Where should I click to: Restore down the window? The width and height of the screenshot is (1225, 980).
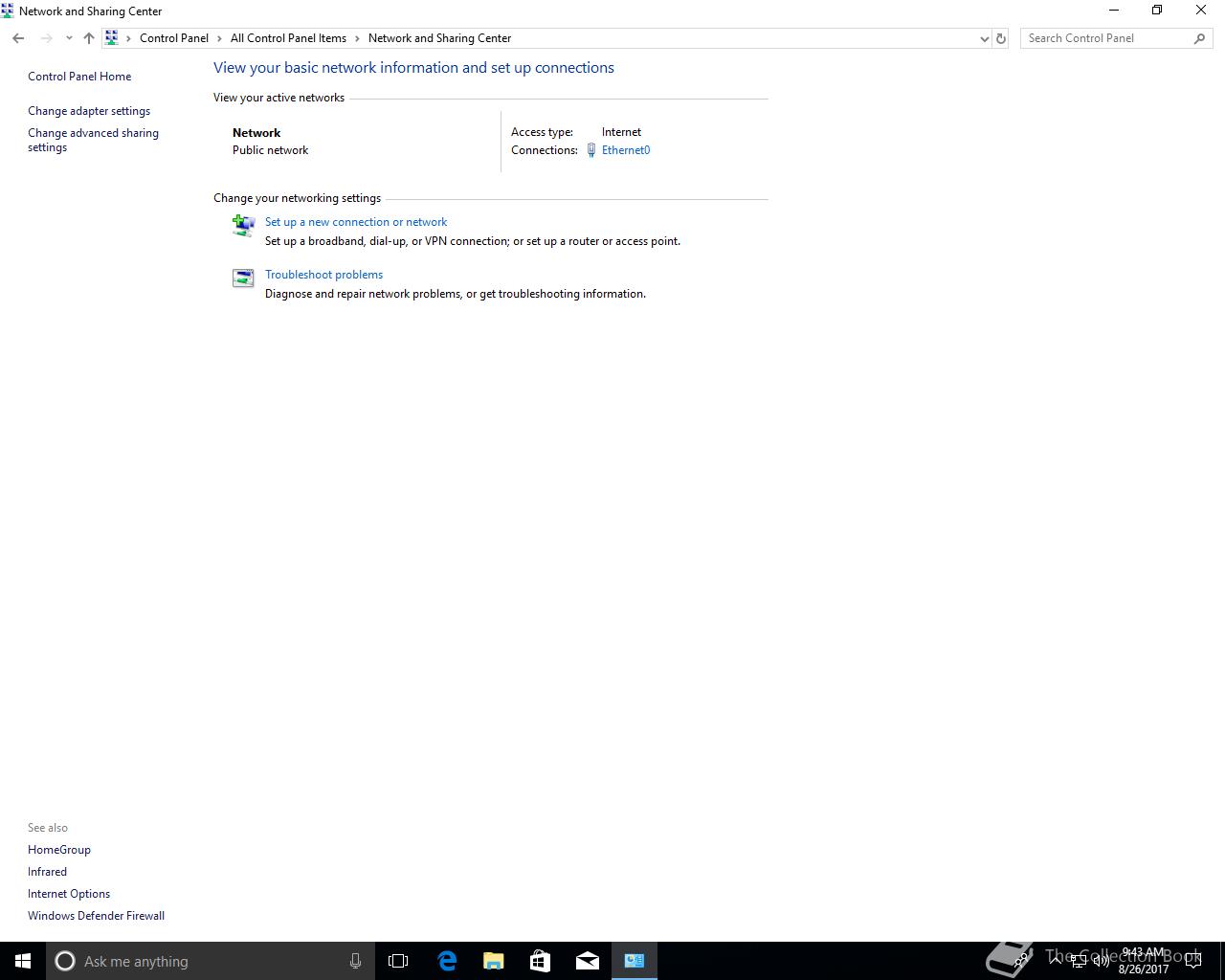click(x=1157, y=11)
